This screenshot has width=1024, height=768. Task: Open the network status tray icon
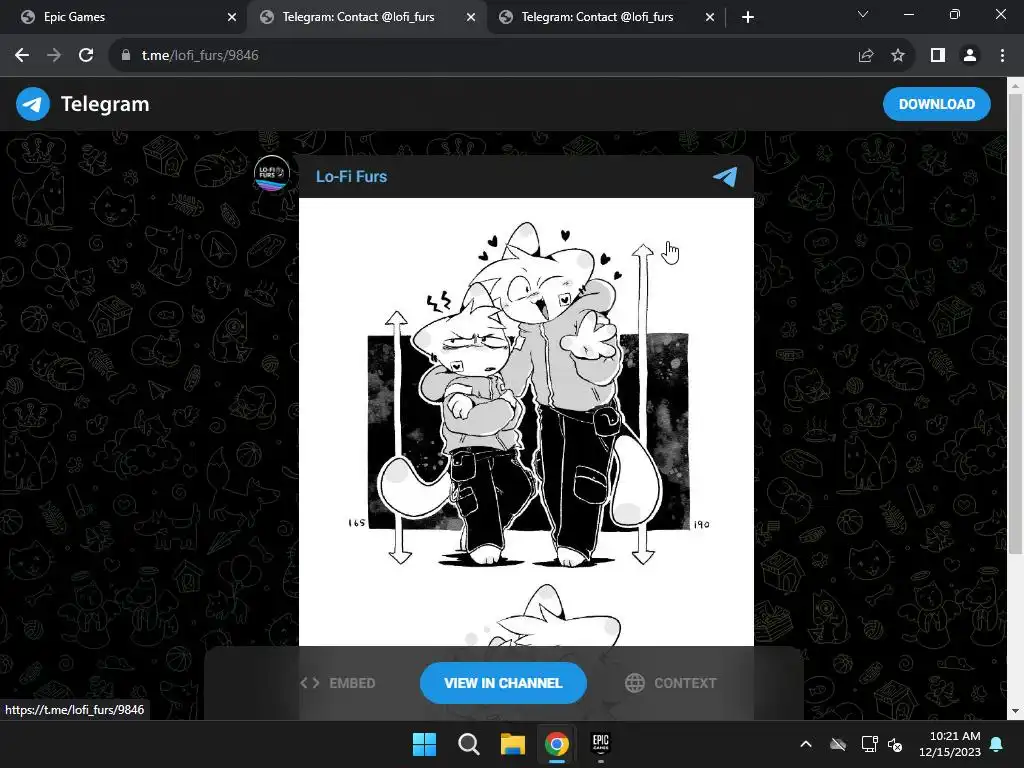point(869,744)
